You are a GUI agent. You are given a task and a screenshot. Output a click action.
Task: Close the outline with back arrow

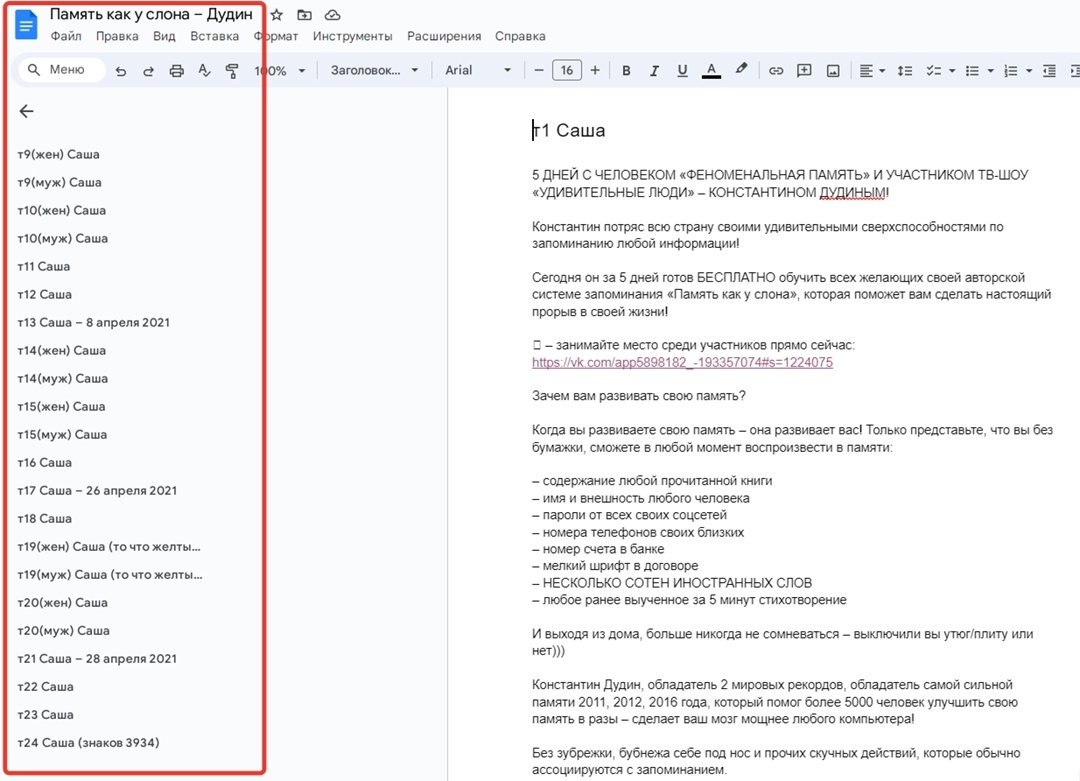[x=26, y=112]
